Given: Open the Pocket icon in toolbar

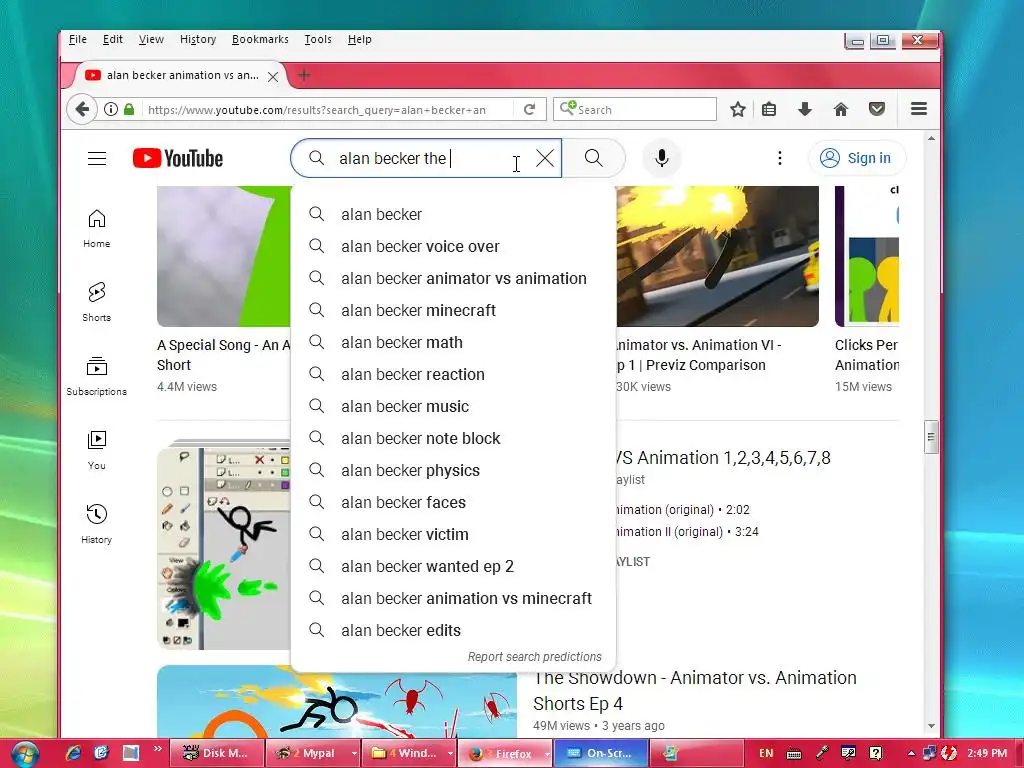Looking at the screenshot, I should pos(877,109).
